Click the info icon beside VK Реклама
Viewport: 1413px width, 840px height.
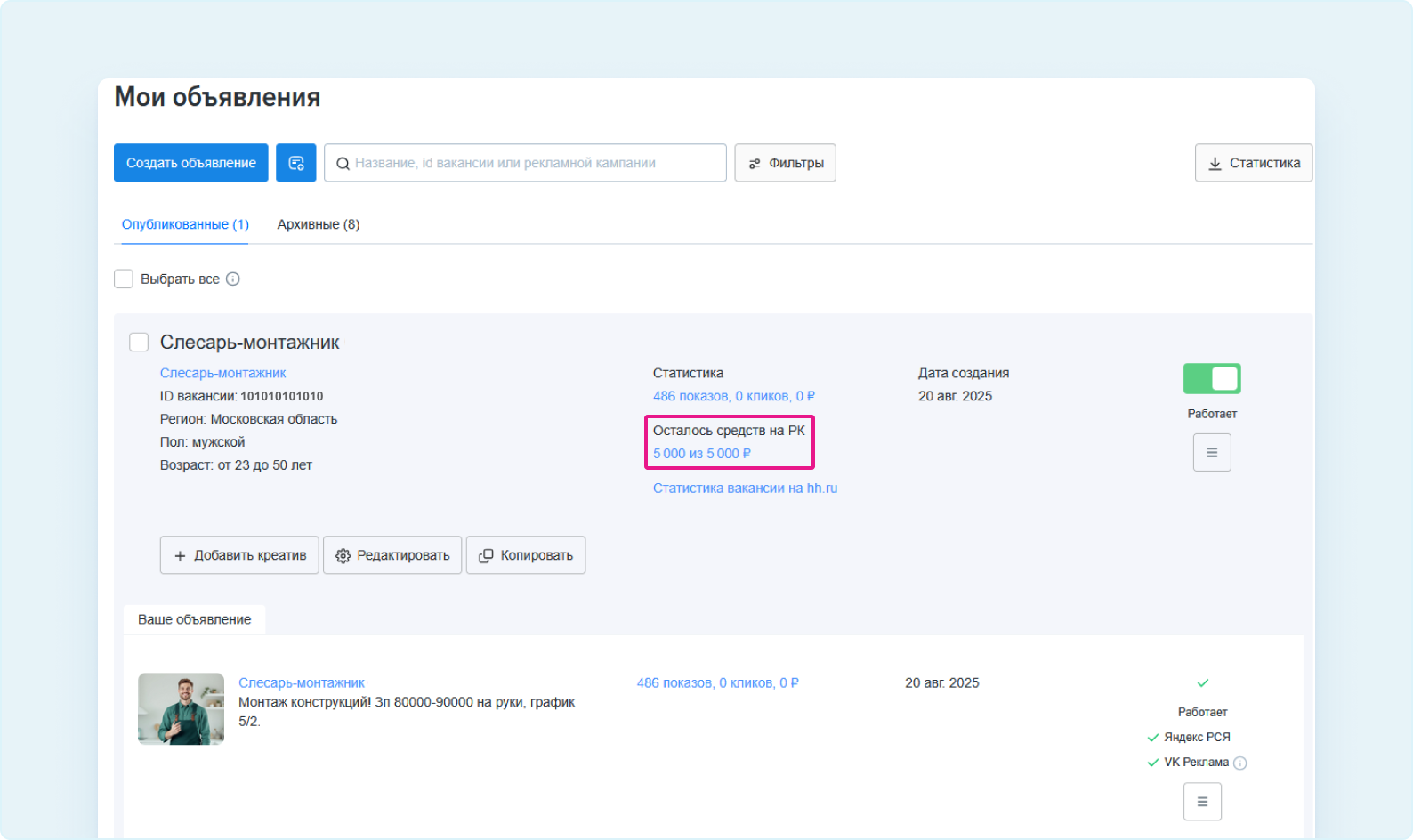tap(1240, 763)
